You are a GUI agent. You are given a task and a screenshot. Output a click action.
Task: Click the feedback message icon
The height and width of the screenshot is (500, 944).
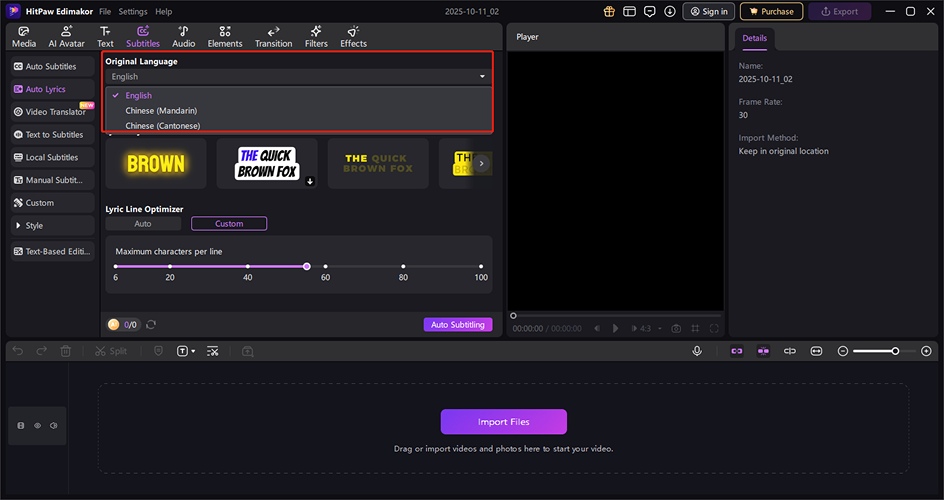point(649,12)
